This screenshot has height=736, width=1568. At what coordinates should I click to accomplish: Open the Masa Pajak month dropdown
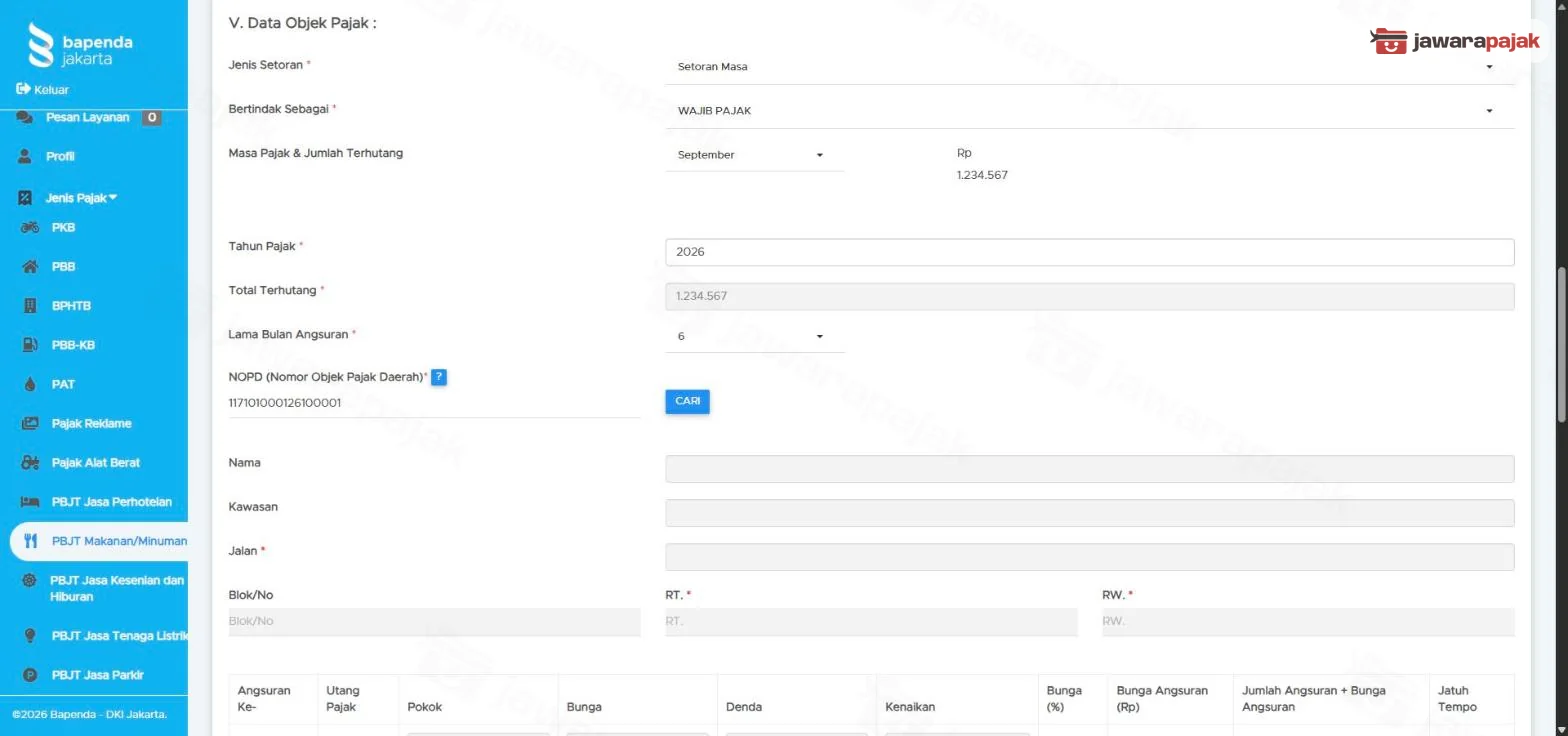coord(754,155)
